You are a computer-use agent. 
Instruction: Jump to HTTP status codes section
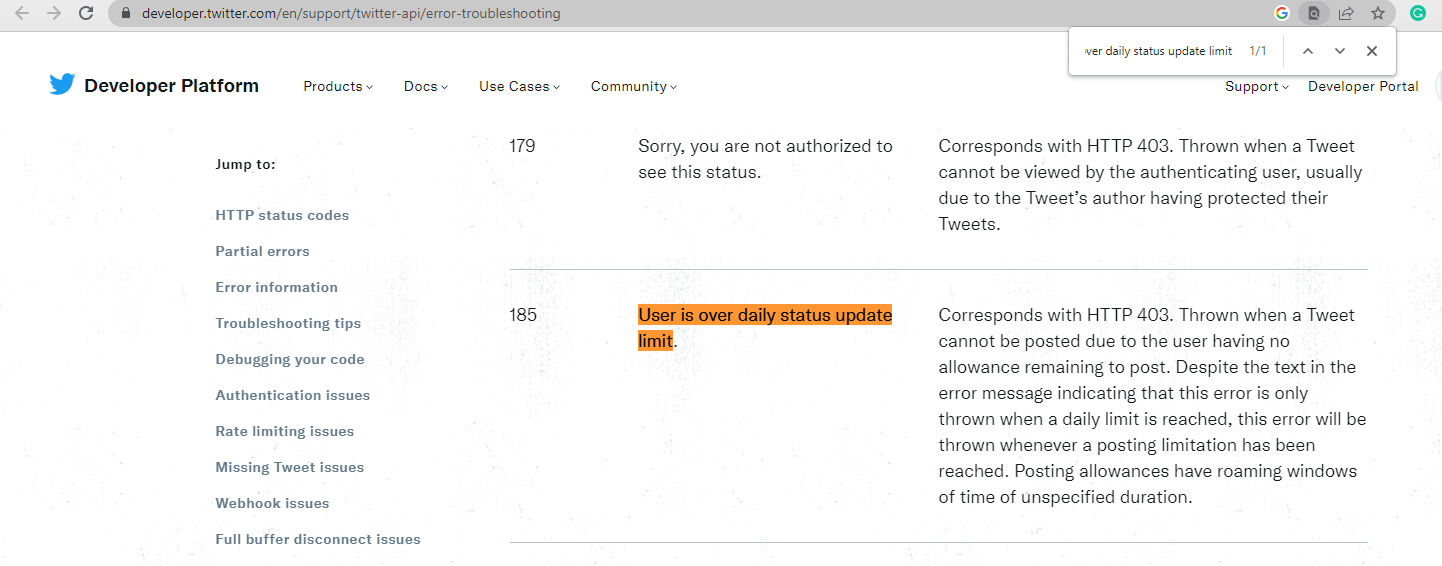282,215
